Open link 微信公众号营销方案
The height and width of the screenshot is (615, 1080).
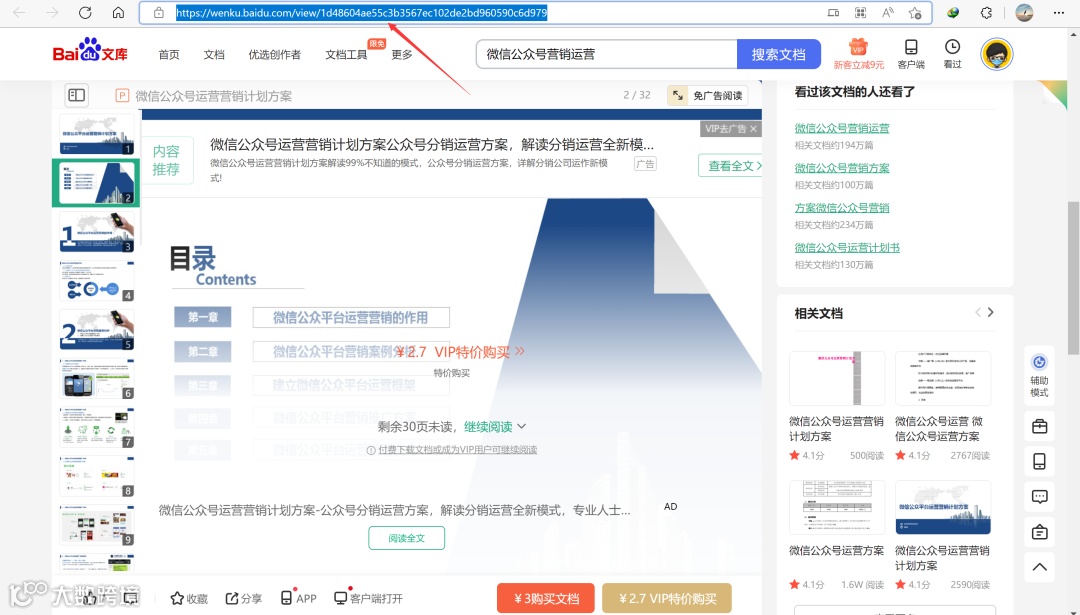tap(842, 168)
